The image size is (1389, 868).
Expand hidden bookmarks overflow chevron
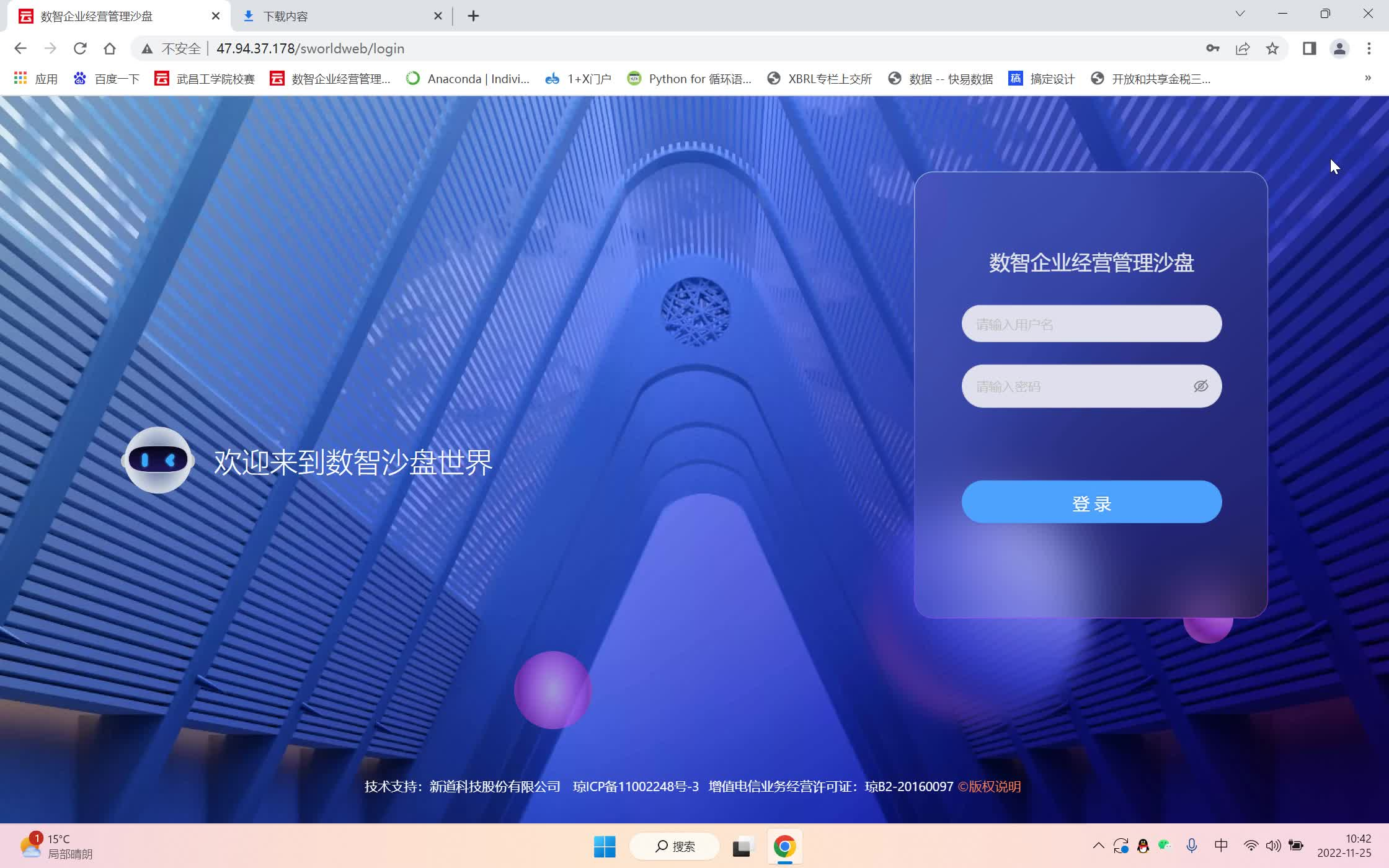tap(1368, 78)
